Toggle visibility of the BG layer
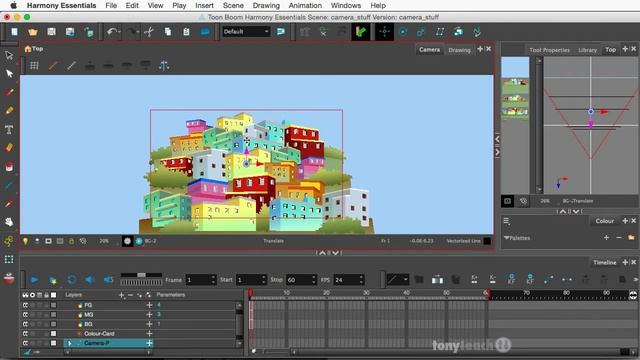The width and height of the screenshot is (640, 360). (25, 324)
